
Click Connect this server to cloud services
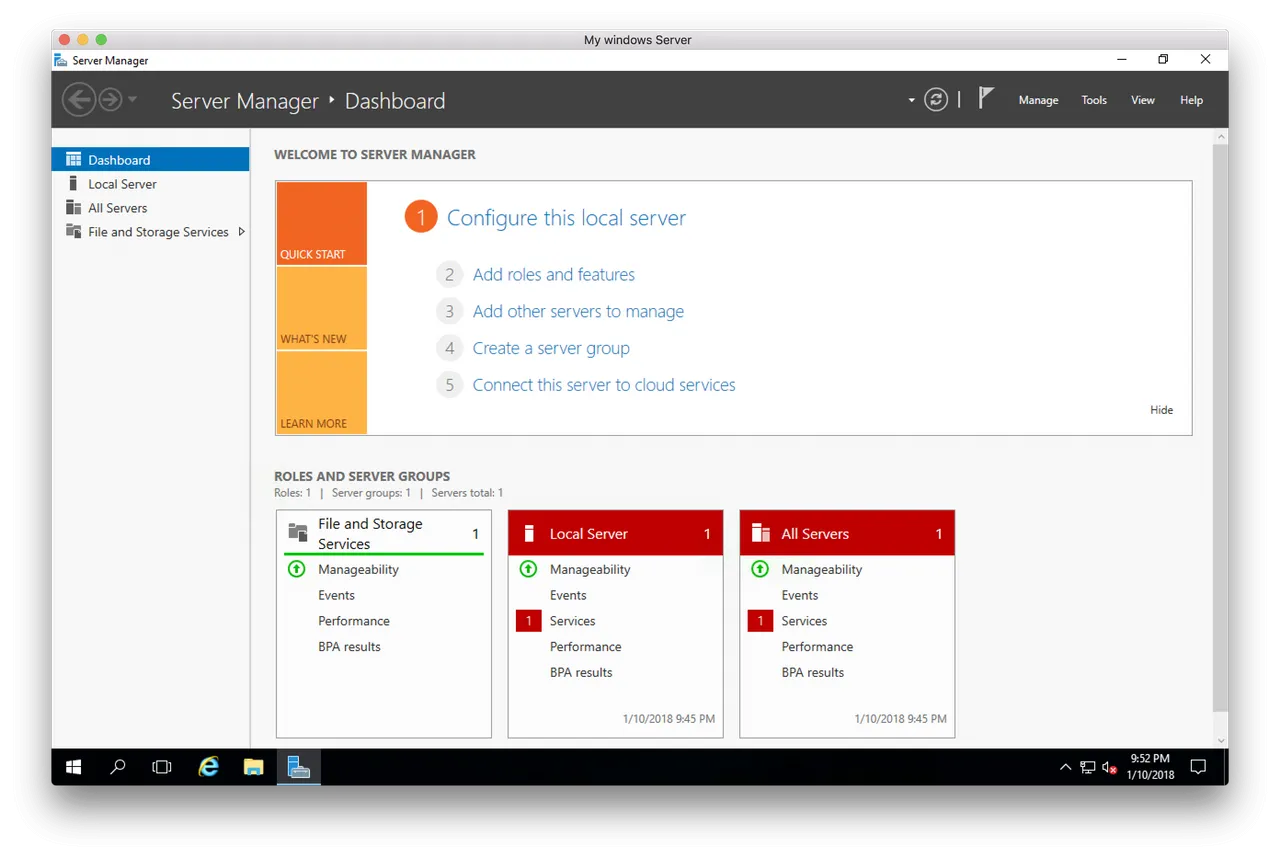[x=604, y=385]
